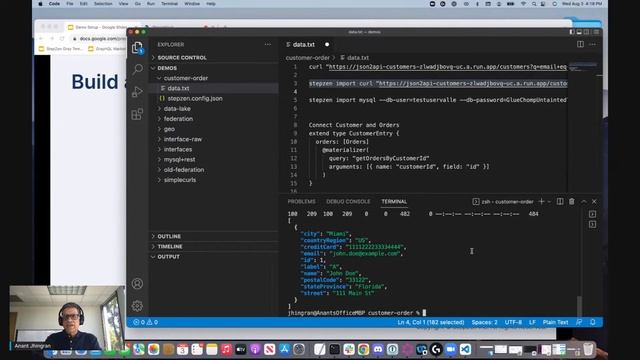Create a new terminal with plus icon
640x360 pixels.
[x=541, y=201]
